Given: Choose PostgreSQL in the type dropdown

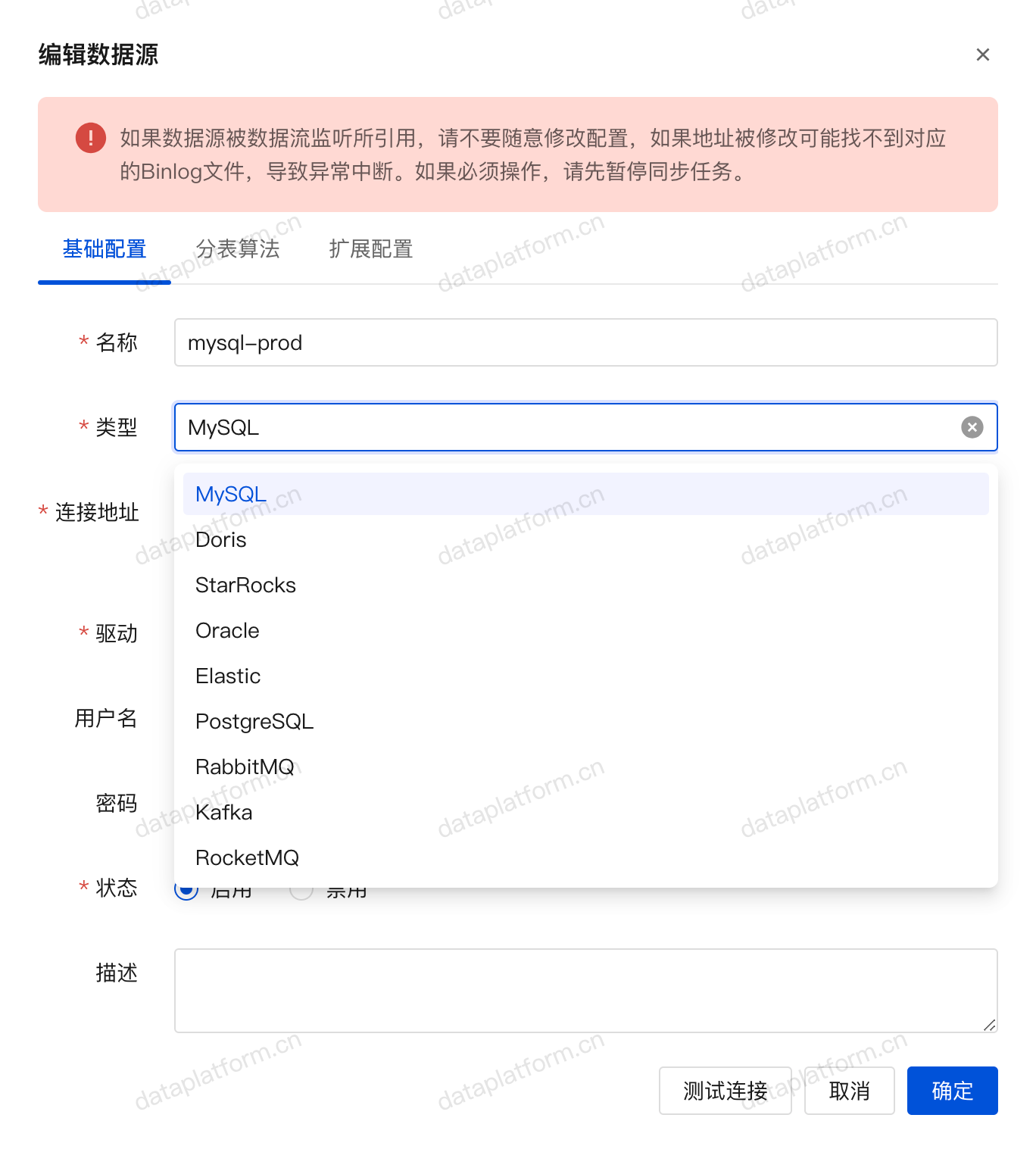Looking at the screenshot, I should (254, 721).
